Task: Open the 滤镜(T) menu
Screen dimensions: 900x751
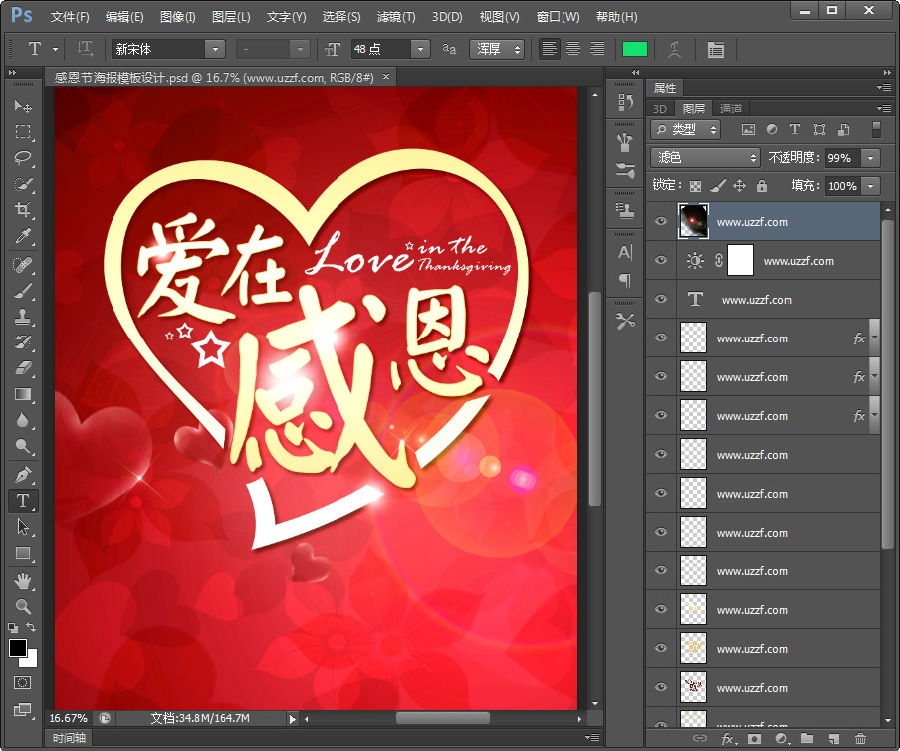Action: 395,17
